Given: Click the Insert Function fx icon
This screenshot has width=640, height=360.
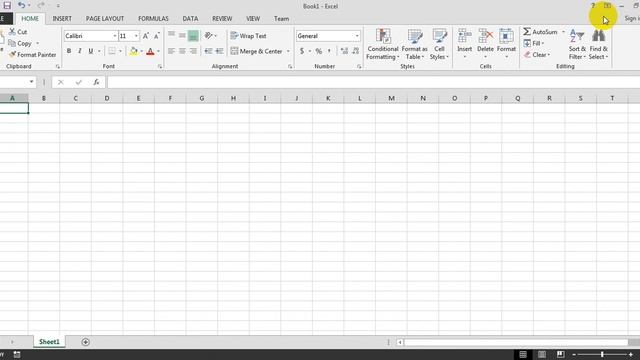Looking at the screenshot, I should [x=96, y=82].
